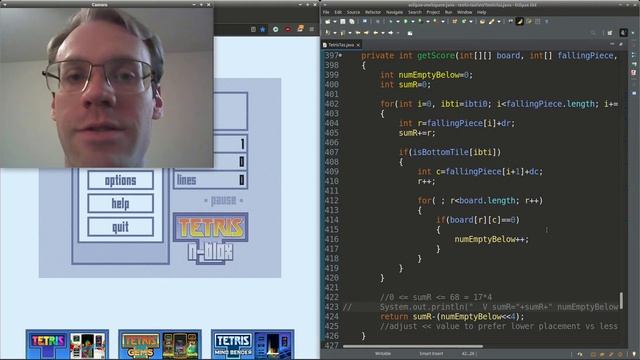This screenshot has height=360, width=640.
Task: Click the editor horizontal scrollbar
Action: (412, 347)
